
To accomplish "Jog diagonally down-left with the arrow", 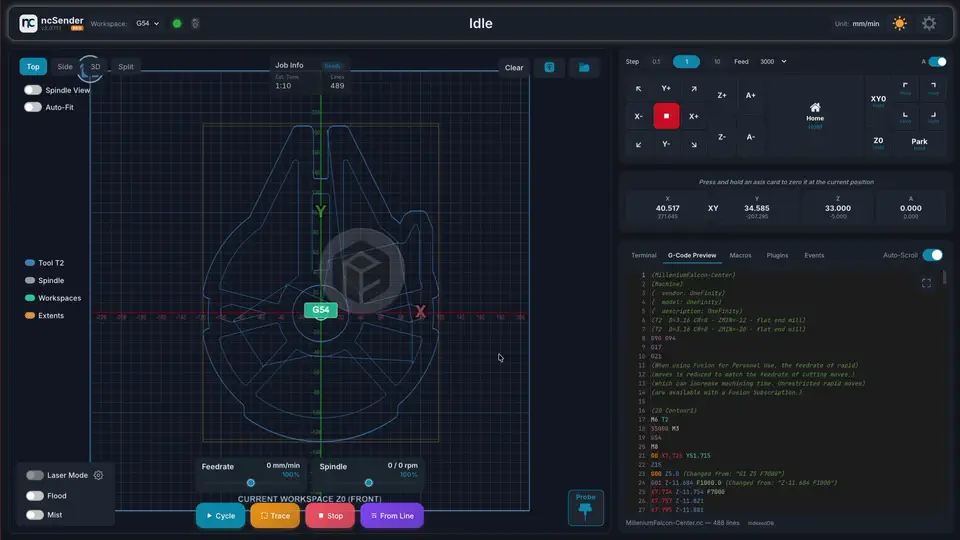I will (x=639, y=144).
